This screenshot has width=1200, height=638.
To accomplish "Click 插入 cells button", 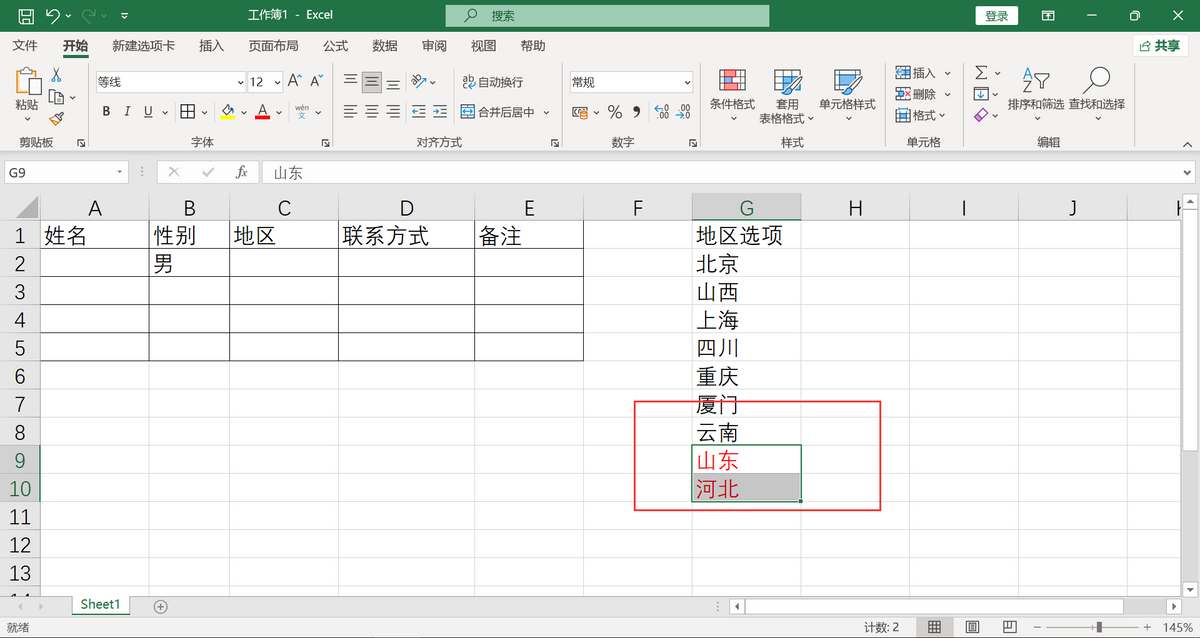I will coord(916,73).
